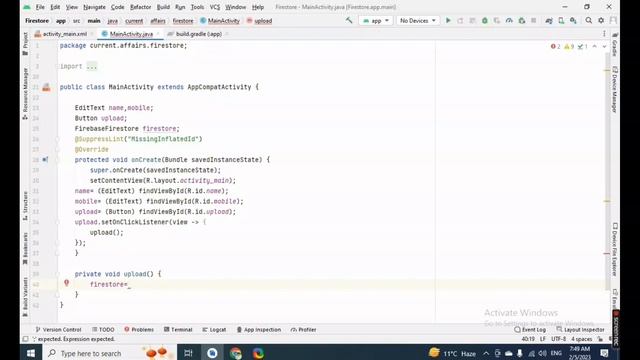Image resolution: width=640 pixels, height=360 pixels.
Task: Click the override gutter icon at onCreate line
Action: pos(45,160)
